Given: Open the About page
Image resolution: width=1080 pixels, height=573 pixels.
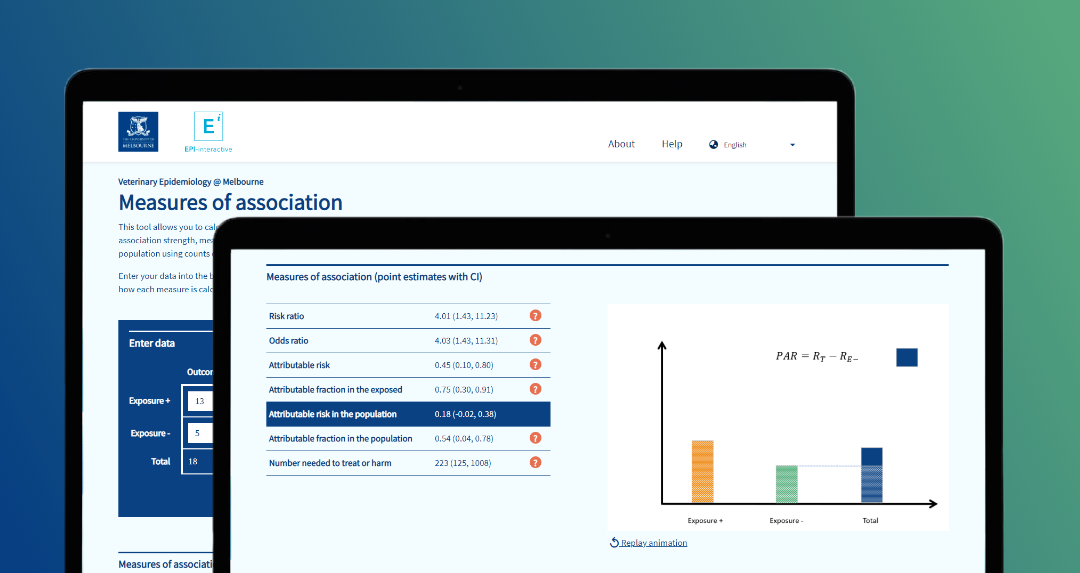Looking at the screenshot, I should coord(621,144).
